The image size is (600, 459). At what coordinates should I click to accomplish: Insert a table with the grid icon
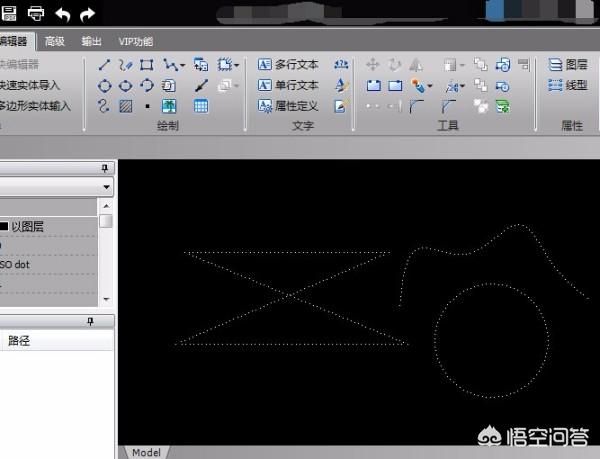tap(201, 105)
